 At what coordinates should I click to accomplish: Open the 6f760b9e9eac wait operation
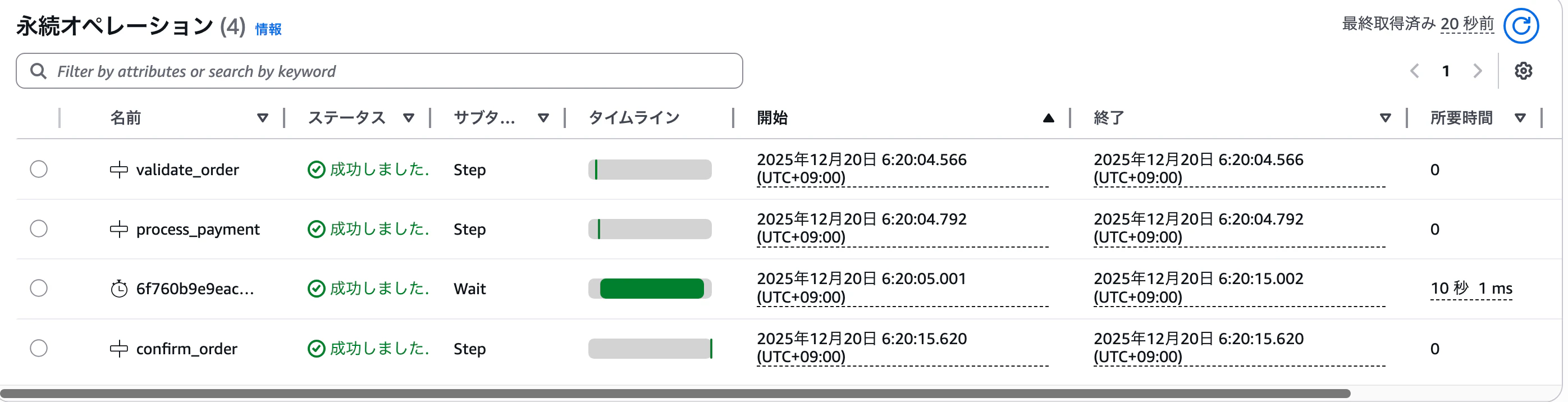(195, 289)
